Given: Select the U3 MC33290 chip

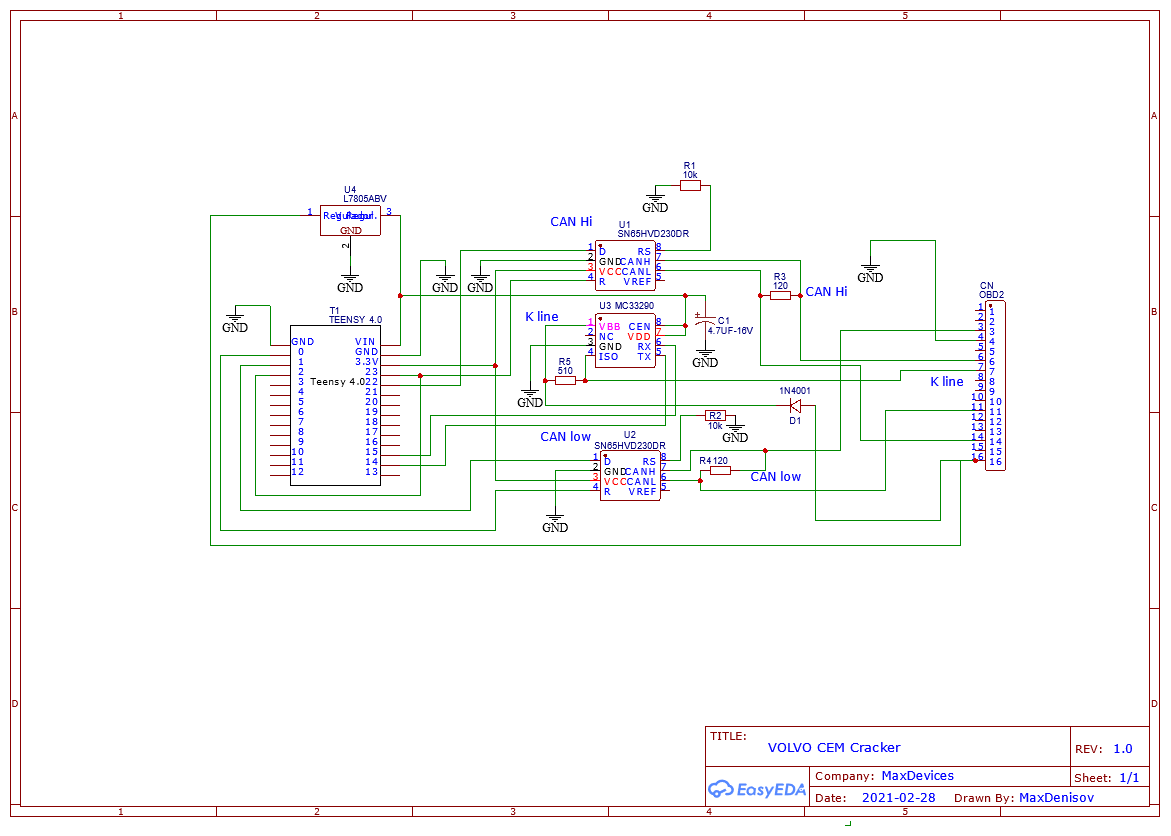Looking at the screenshot, I should (x=625, y=341).
